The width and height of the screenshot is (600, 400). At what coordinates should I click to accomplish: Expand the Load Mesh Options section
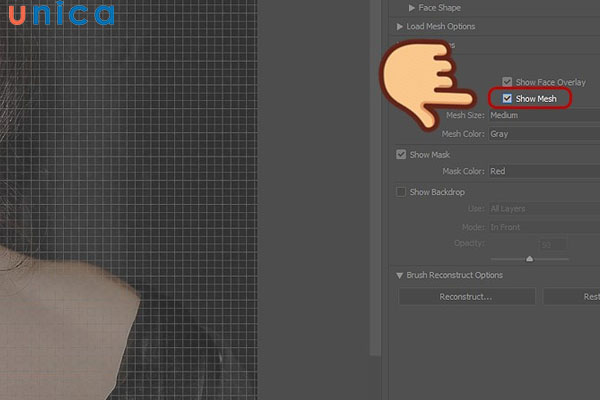coord(400,26)
